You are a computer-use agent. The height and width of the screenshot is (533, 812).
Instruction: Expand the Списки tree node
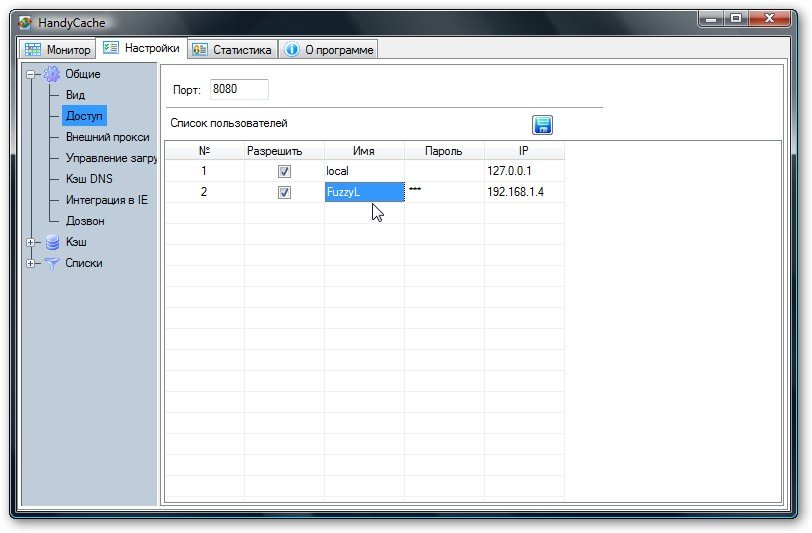[x=31, y=263]
